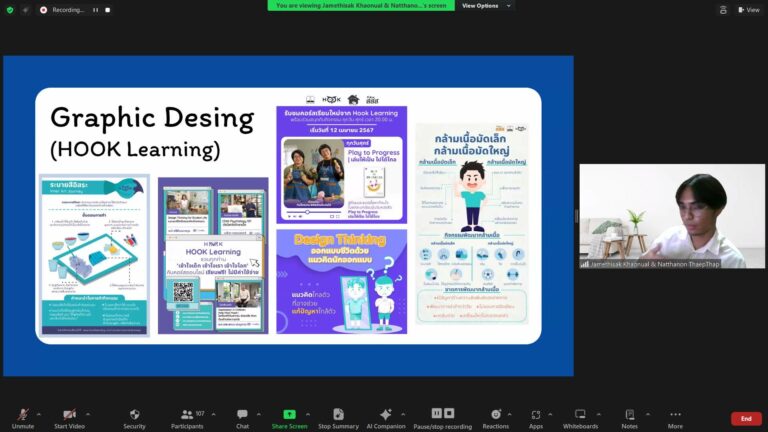Open the View Options dropdown
This screenshot has width=768, height=432.
point(486,6)
